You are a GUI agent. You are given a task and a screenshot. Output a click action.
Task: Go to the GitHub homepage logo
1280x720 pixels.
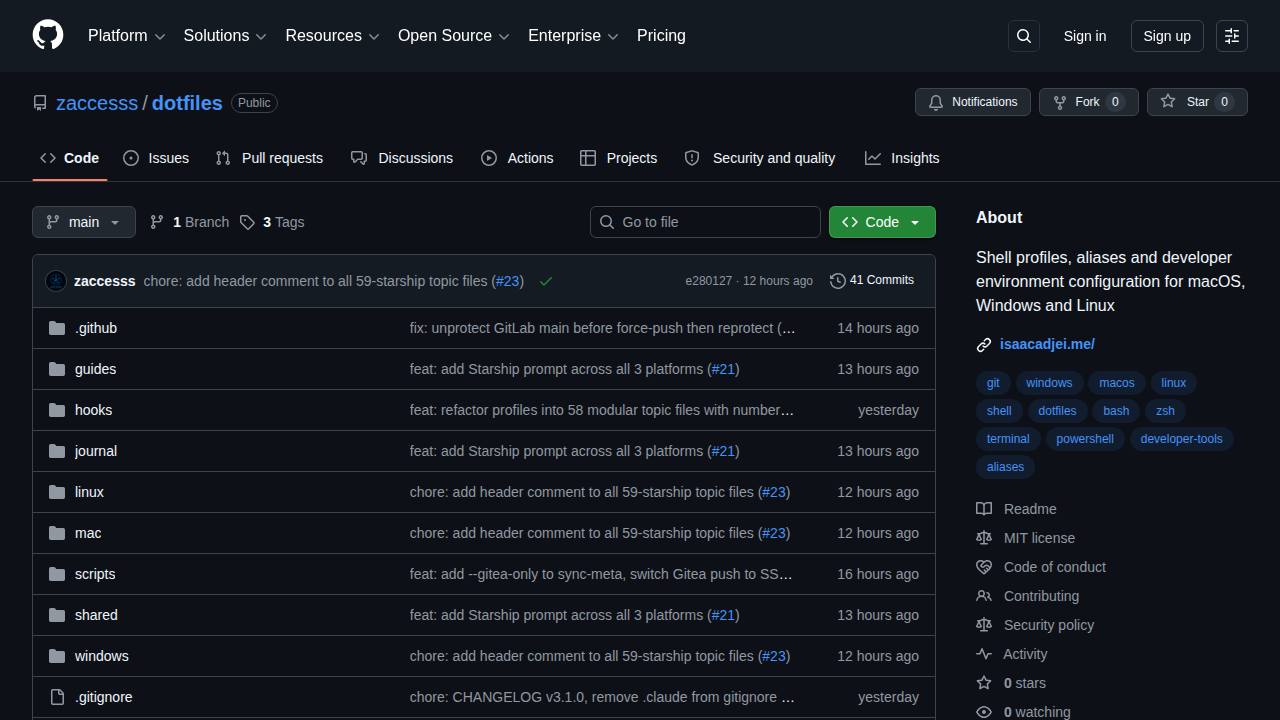click(48, 35)
